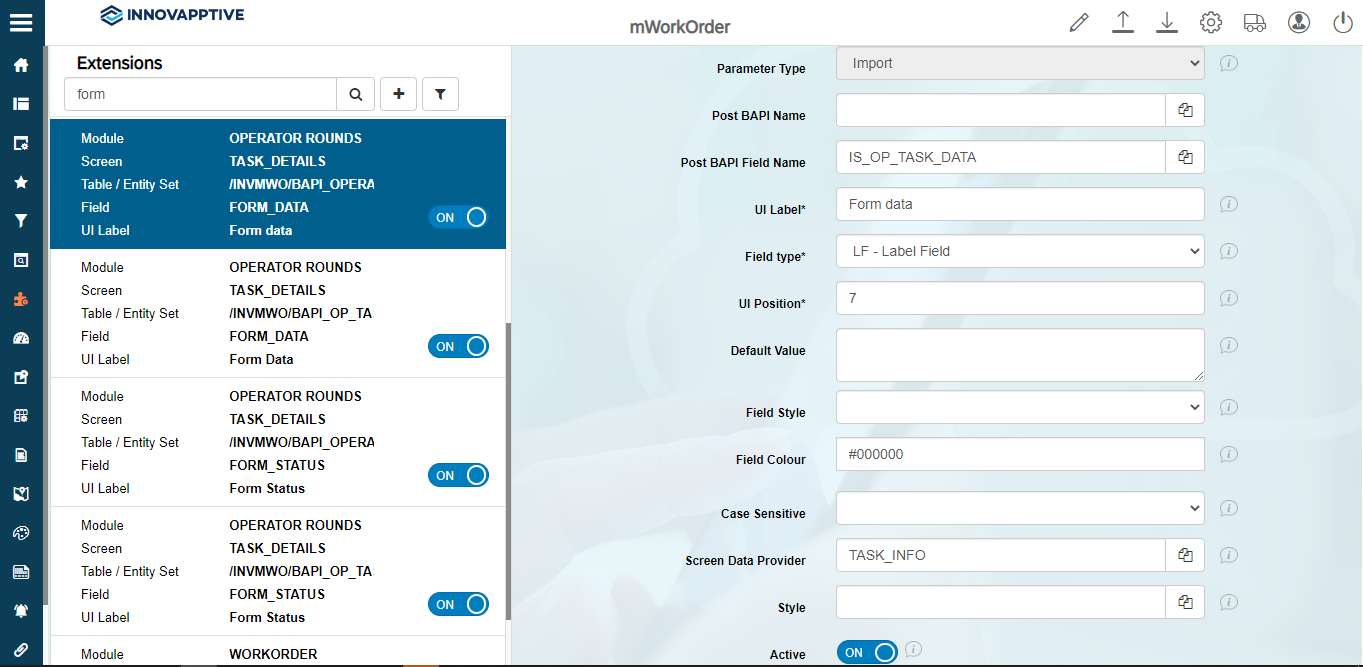The width and height of the screenshot is (1363, 667).
Task: Click lookup button next to Screen Data Provider
Action: click(1185, 555)
